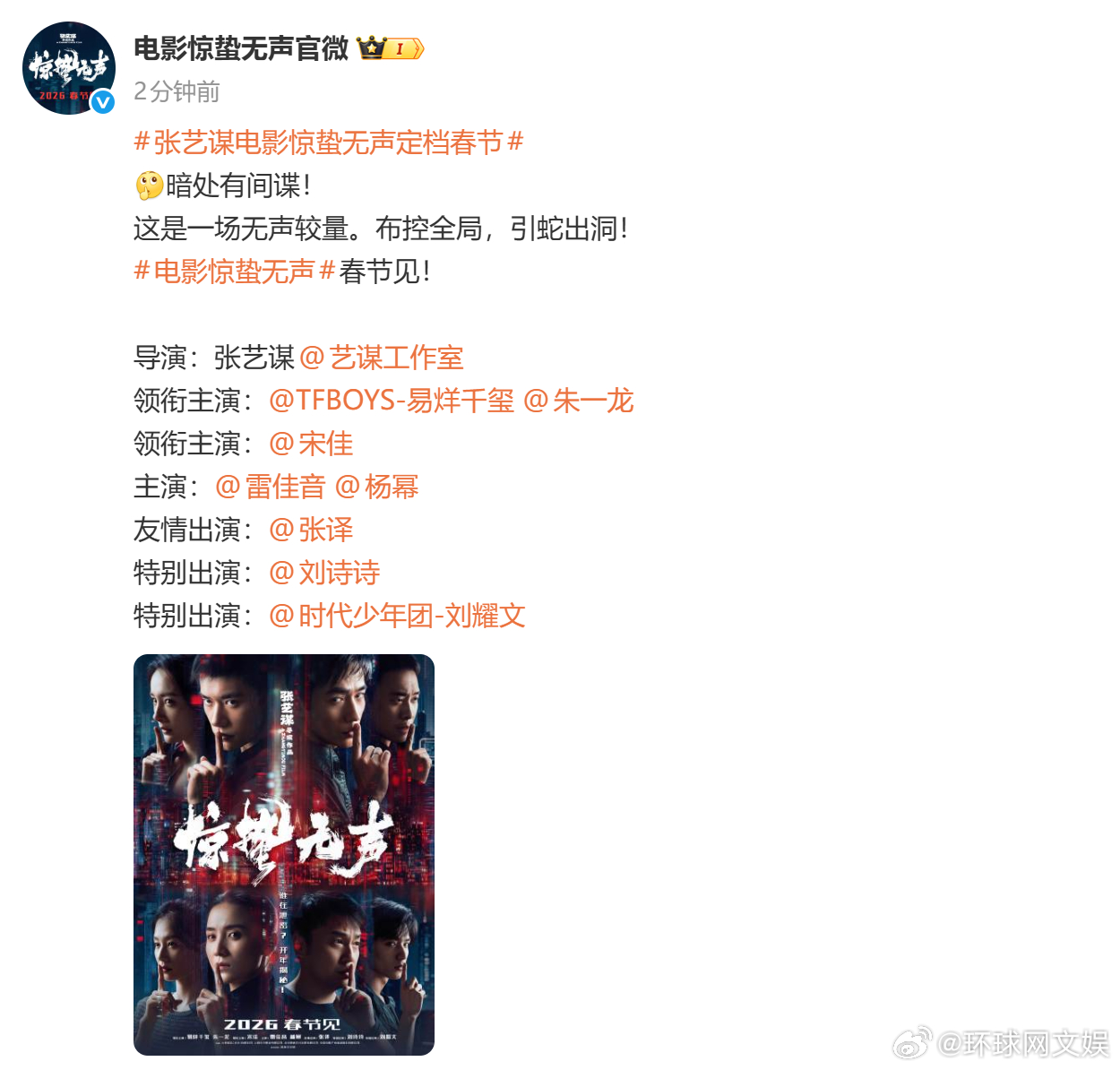Open the 电影惊蛰无声官微 profile avatar
The width and height of the screenshot is (1120, 1070).
(68, 68)
